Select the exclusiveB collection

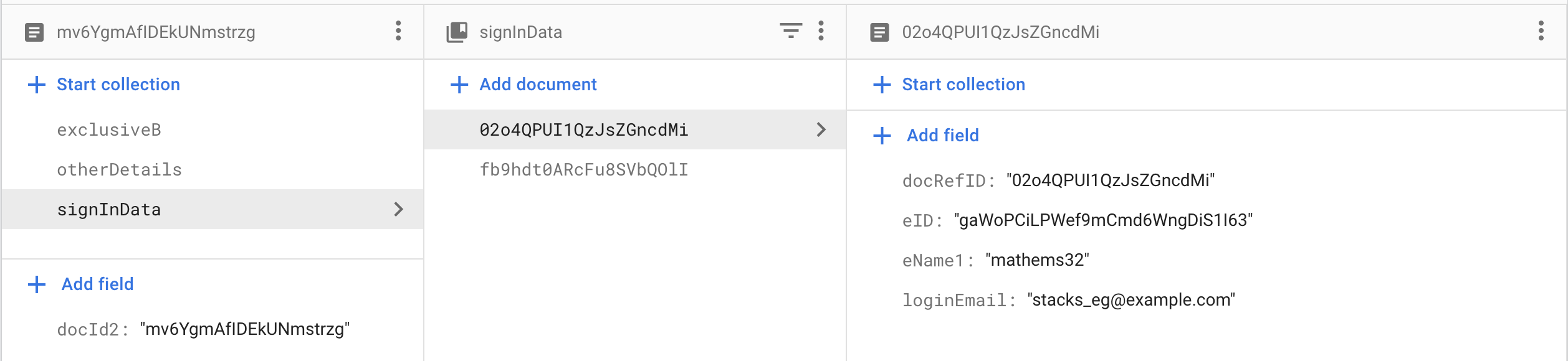(x=110, y=129)
